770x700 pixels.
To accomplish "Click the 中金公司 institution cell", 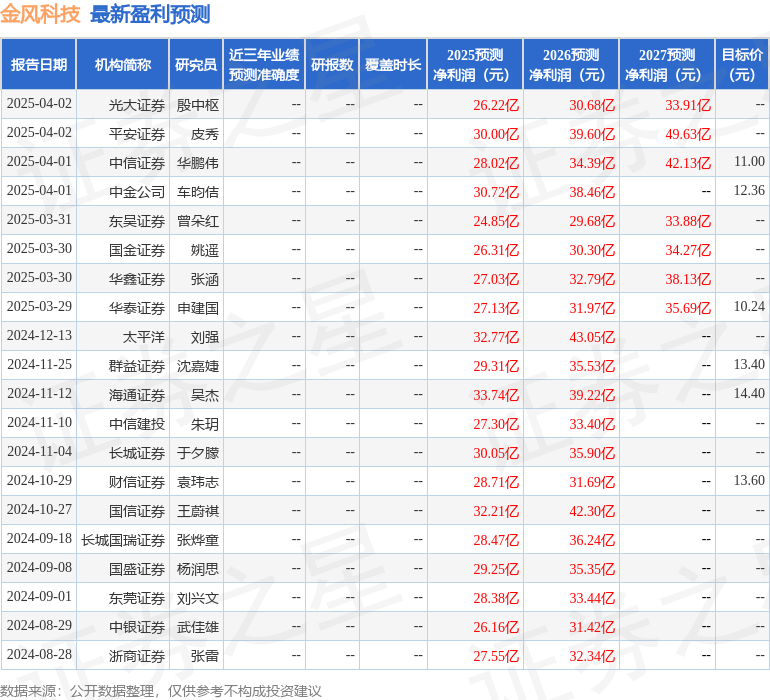I will click(x=137, y=192).
